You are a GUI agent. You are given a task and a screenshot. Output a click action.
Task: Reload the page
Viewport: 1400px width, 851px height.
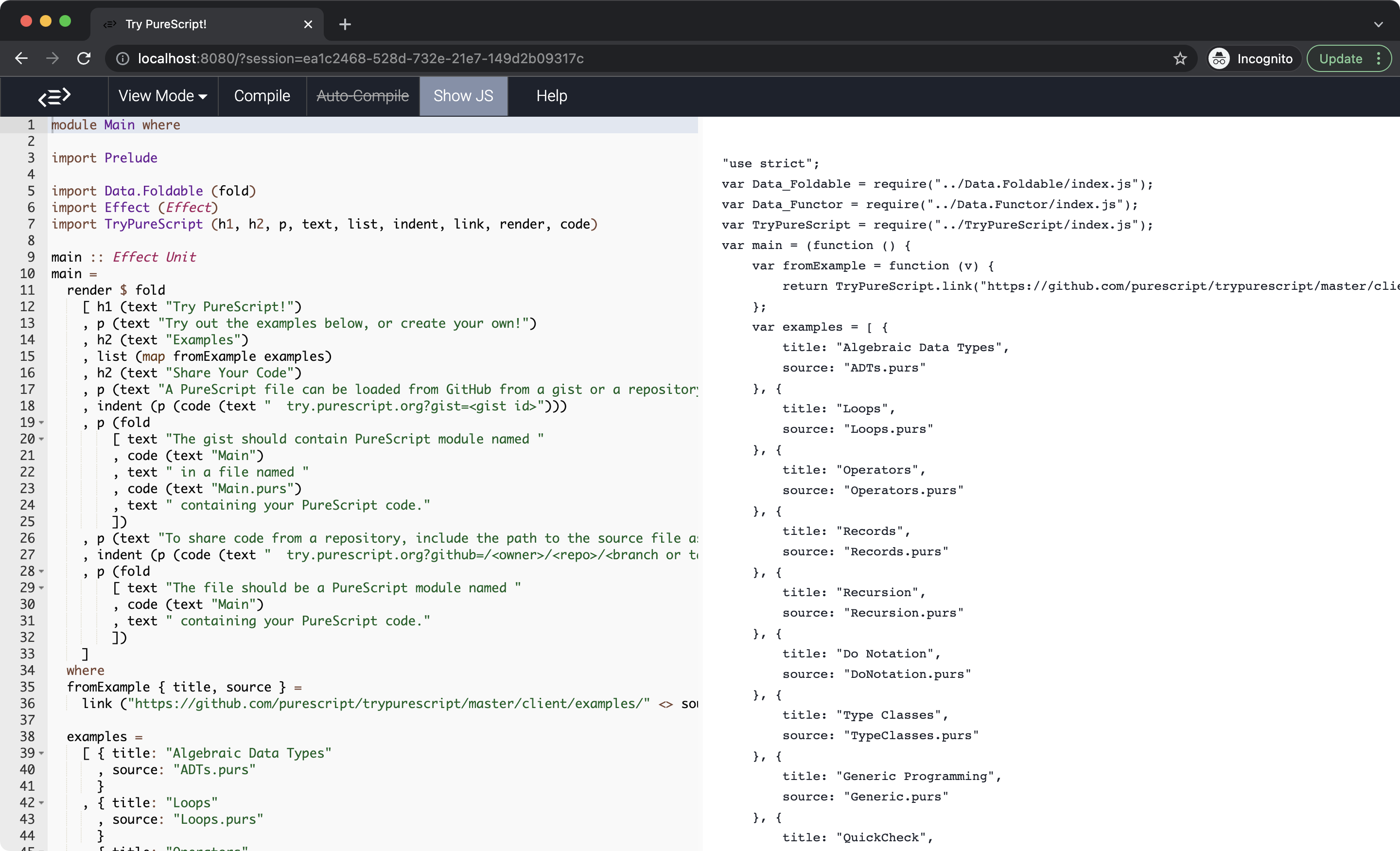click(84, 58)
